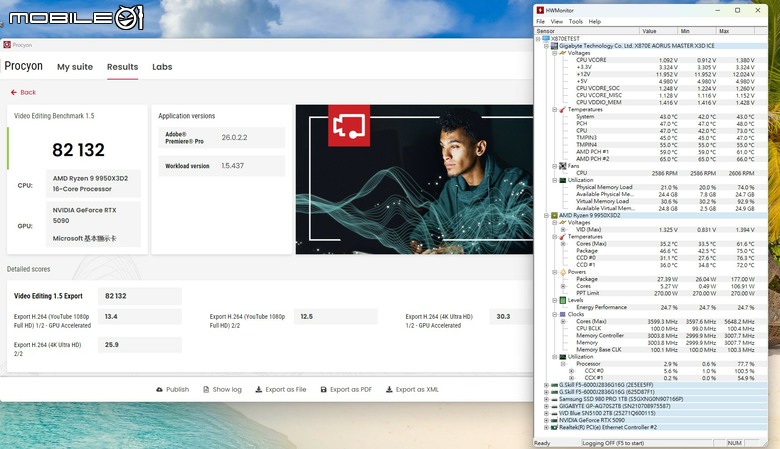Click Premiere Pro version 26.0.2.2
The width and height of the screenshot is (780, 449).
click(234, 138)
